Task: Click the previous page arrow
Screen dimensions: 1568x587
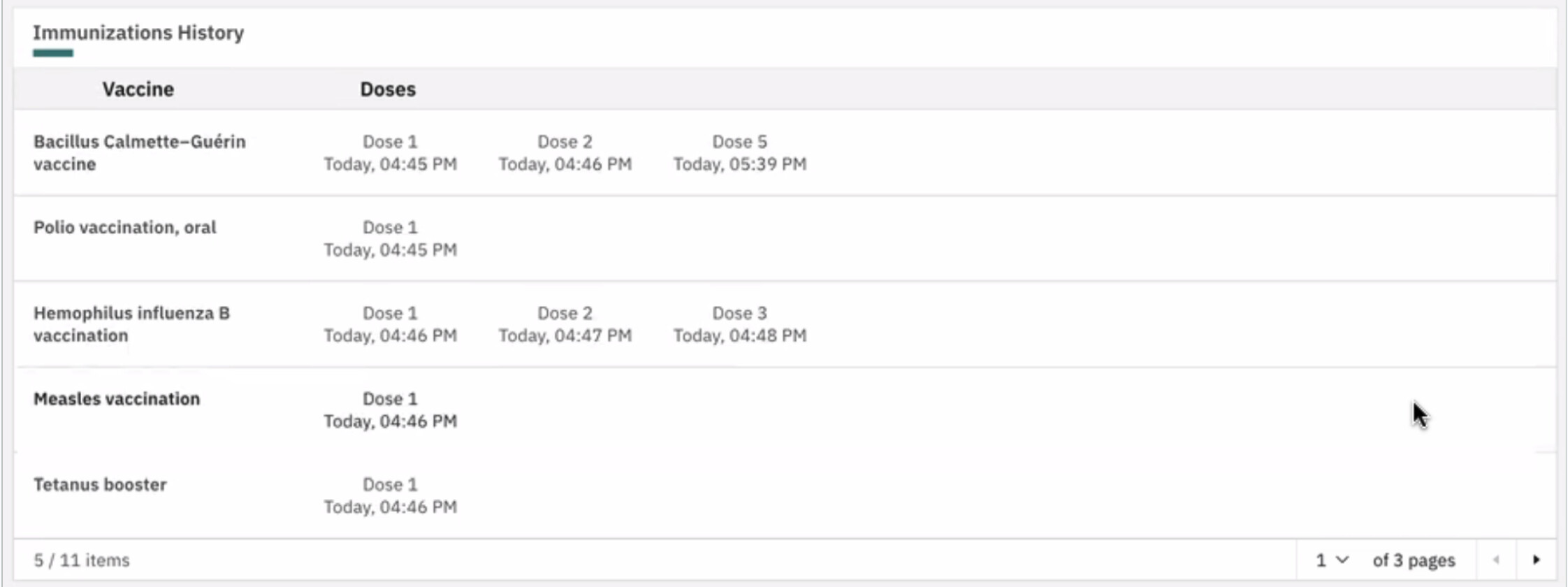Action: click(x=1496, y=560)
